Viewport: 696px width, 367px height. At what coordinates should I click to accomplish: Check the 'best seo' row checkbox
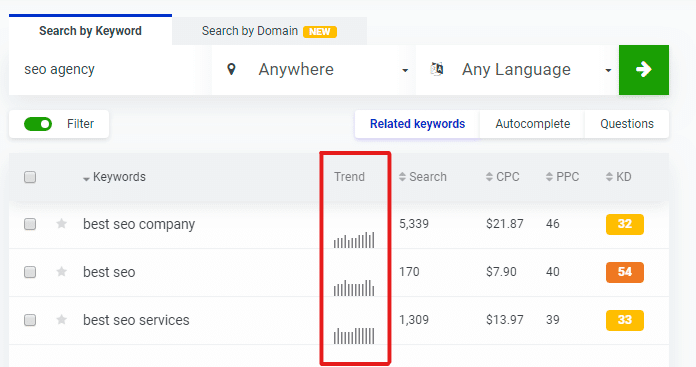(30, 272)
